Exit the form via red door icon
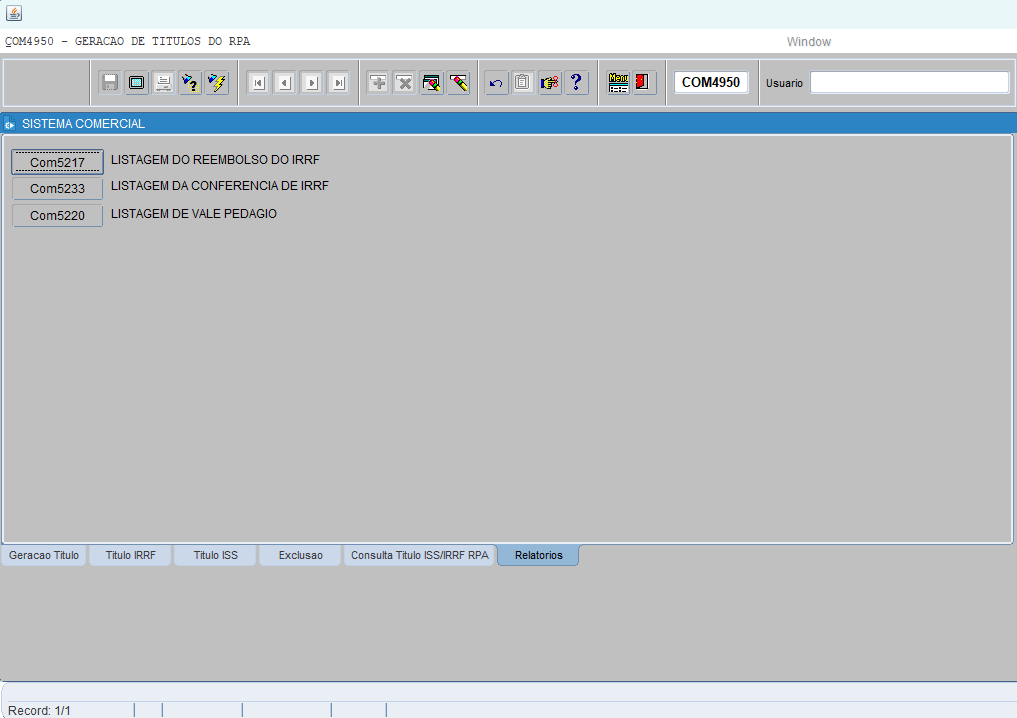Viewport: 1017px width, 718px height. (644, 83)
